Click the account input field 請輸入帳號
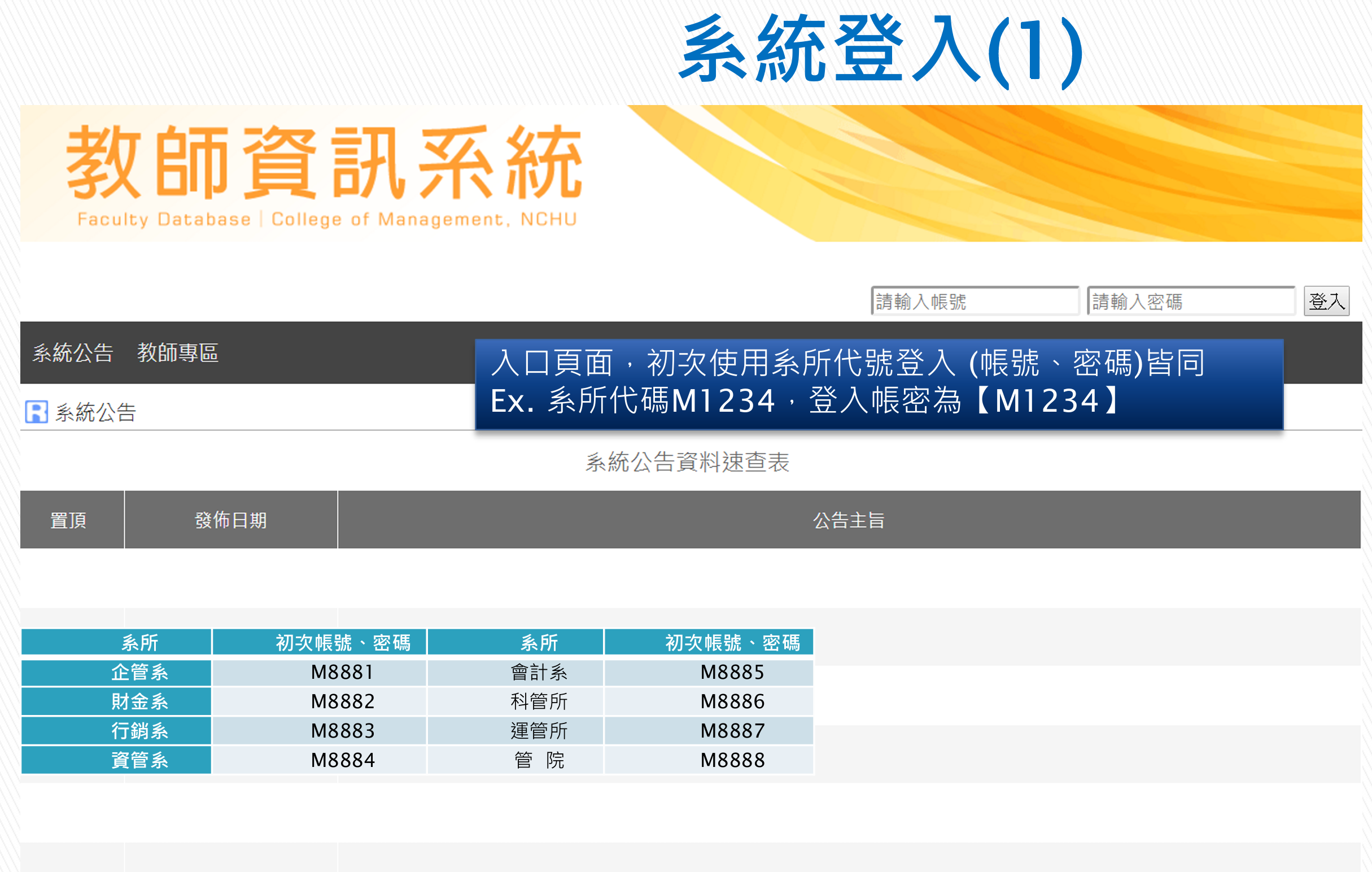Screen dimensions: 1372x872 [x=975, y=301]
